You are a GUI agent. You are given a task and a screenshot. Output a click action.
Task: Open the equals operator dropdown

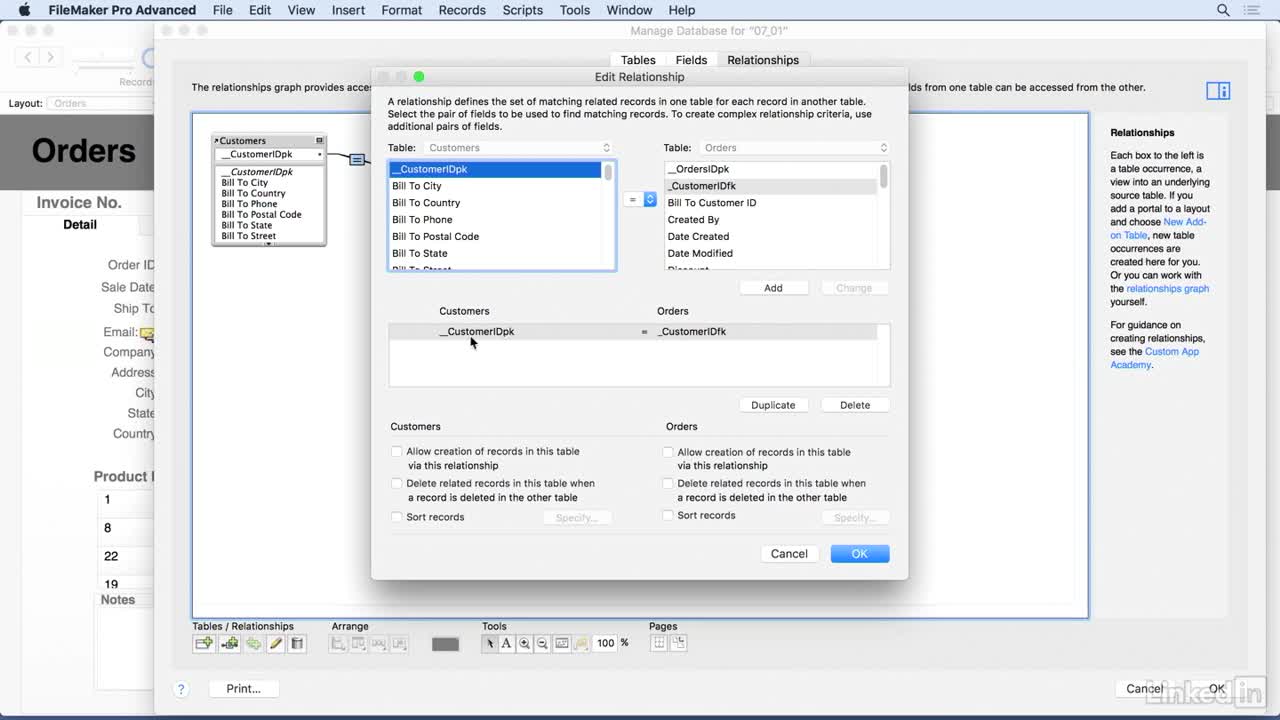tap(640, 200)
